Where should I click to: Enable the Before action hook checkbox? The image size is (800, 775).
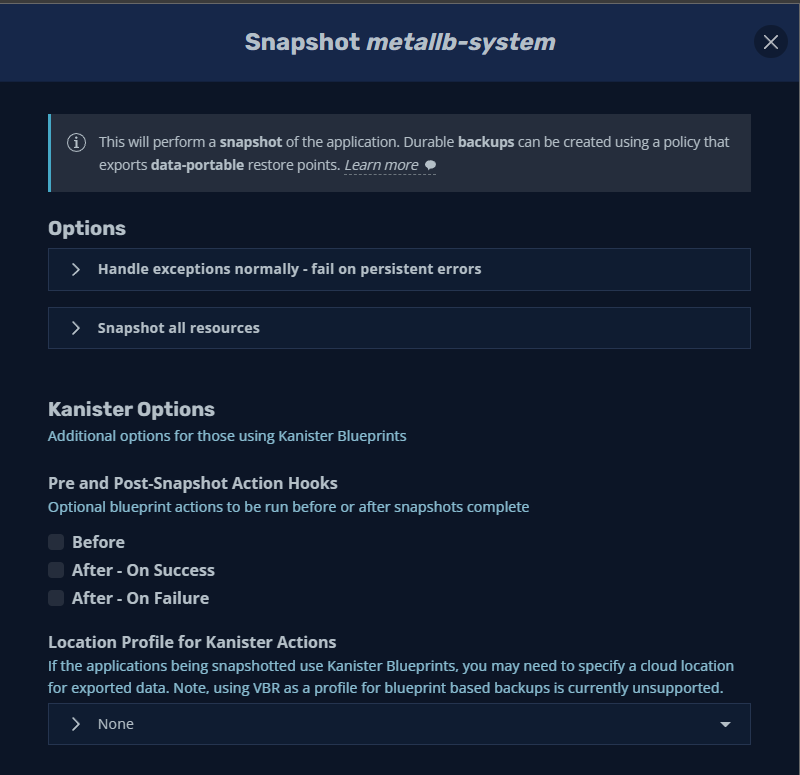[x=56, y=542]
